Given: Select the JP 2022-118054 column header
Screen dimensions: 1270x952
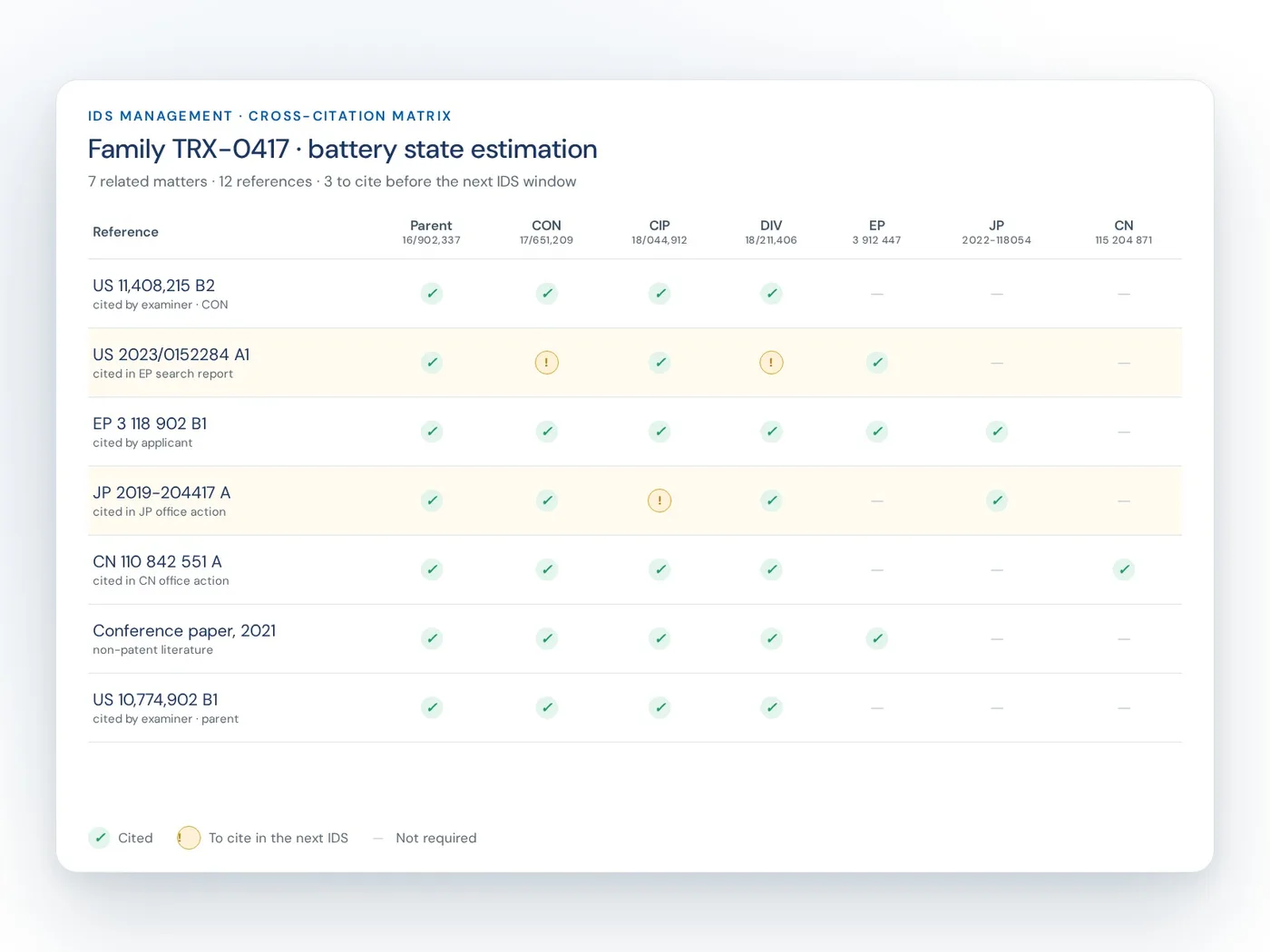Looking at the screenshot, I should [997, 232].
